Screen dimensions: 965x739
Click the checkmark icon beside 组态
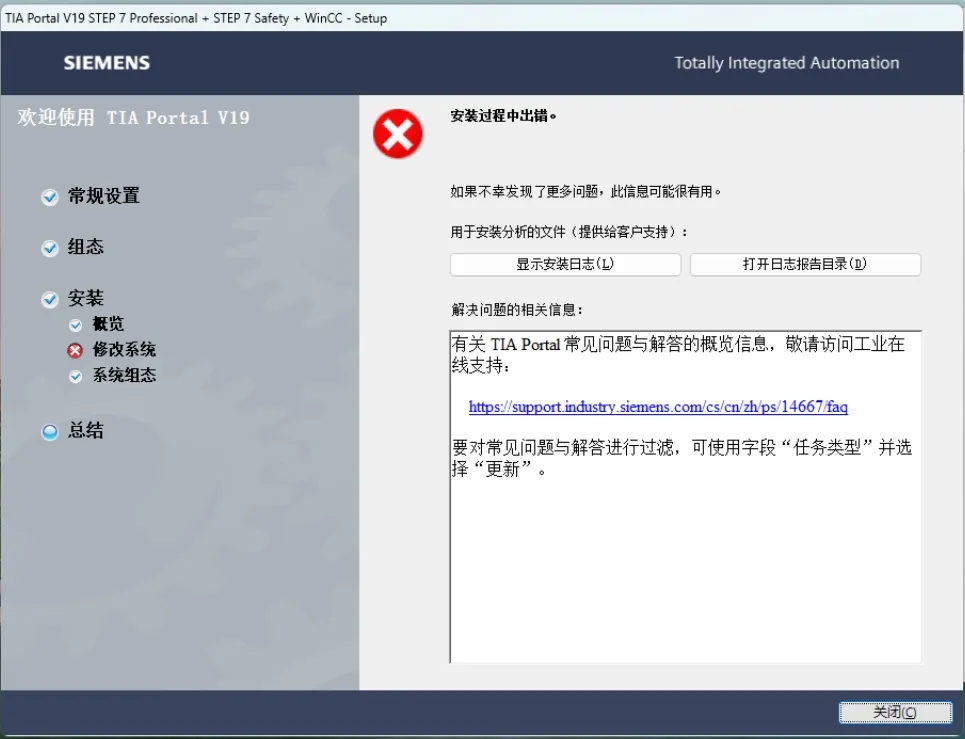tap(50, 249)
